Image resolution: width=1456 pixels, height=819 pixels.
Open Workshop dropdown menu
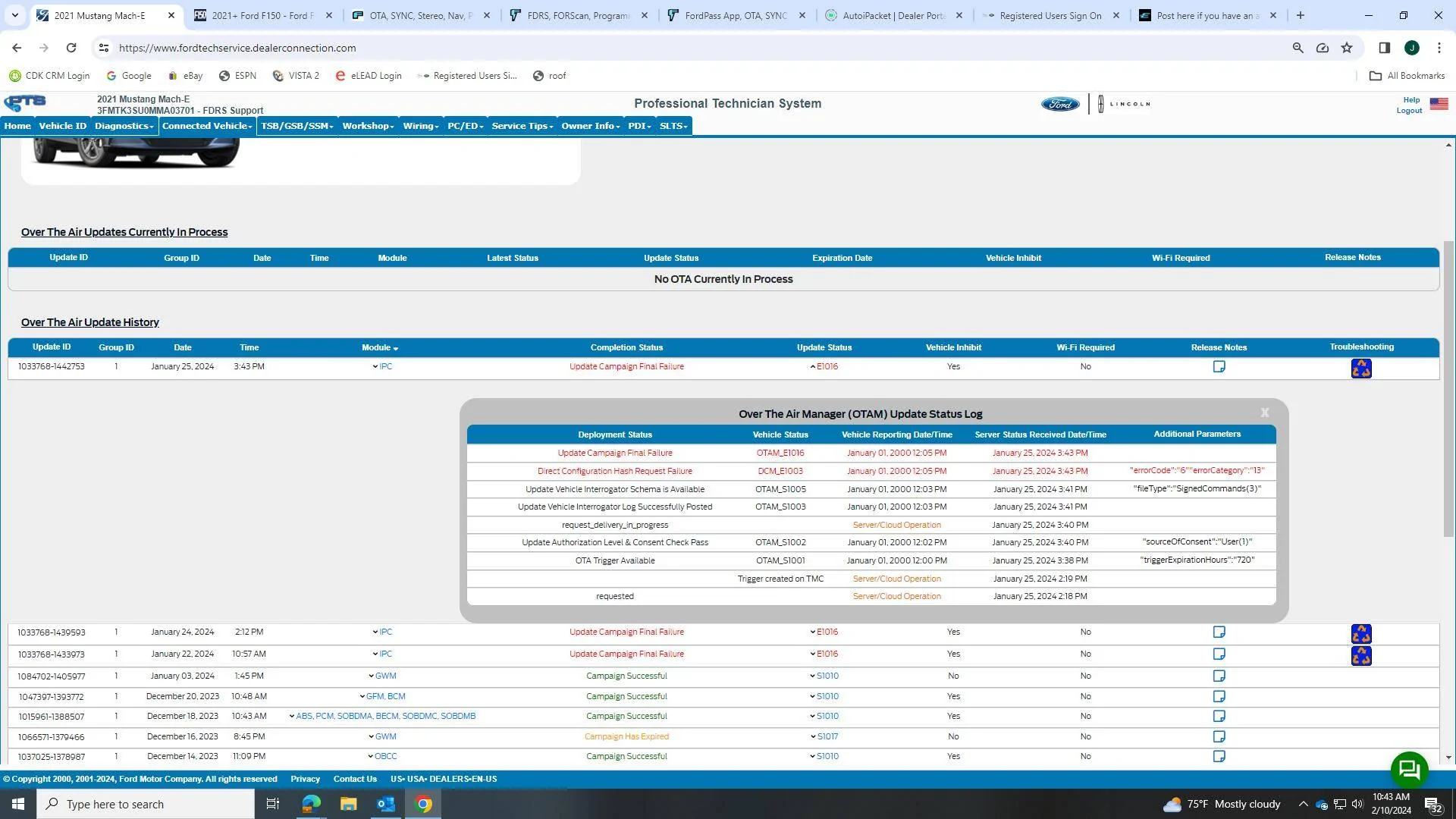[x=368, y=126]
